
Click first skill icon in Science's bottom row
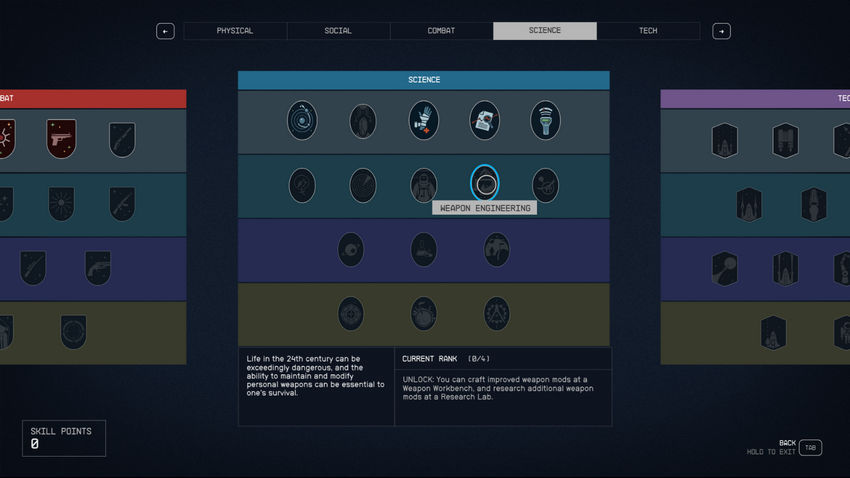350,313
